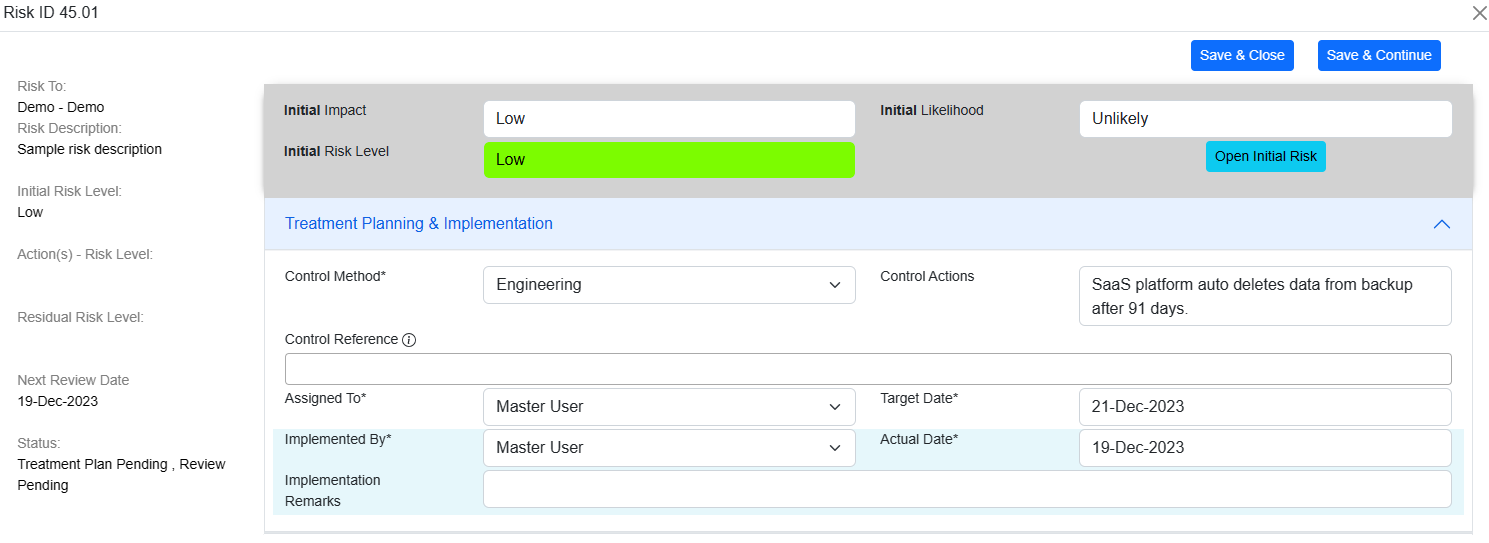
Task: Select the Target Date field
Action: [1264, 407]
